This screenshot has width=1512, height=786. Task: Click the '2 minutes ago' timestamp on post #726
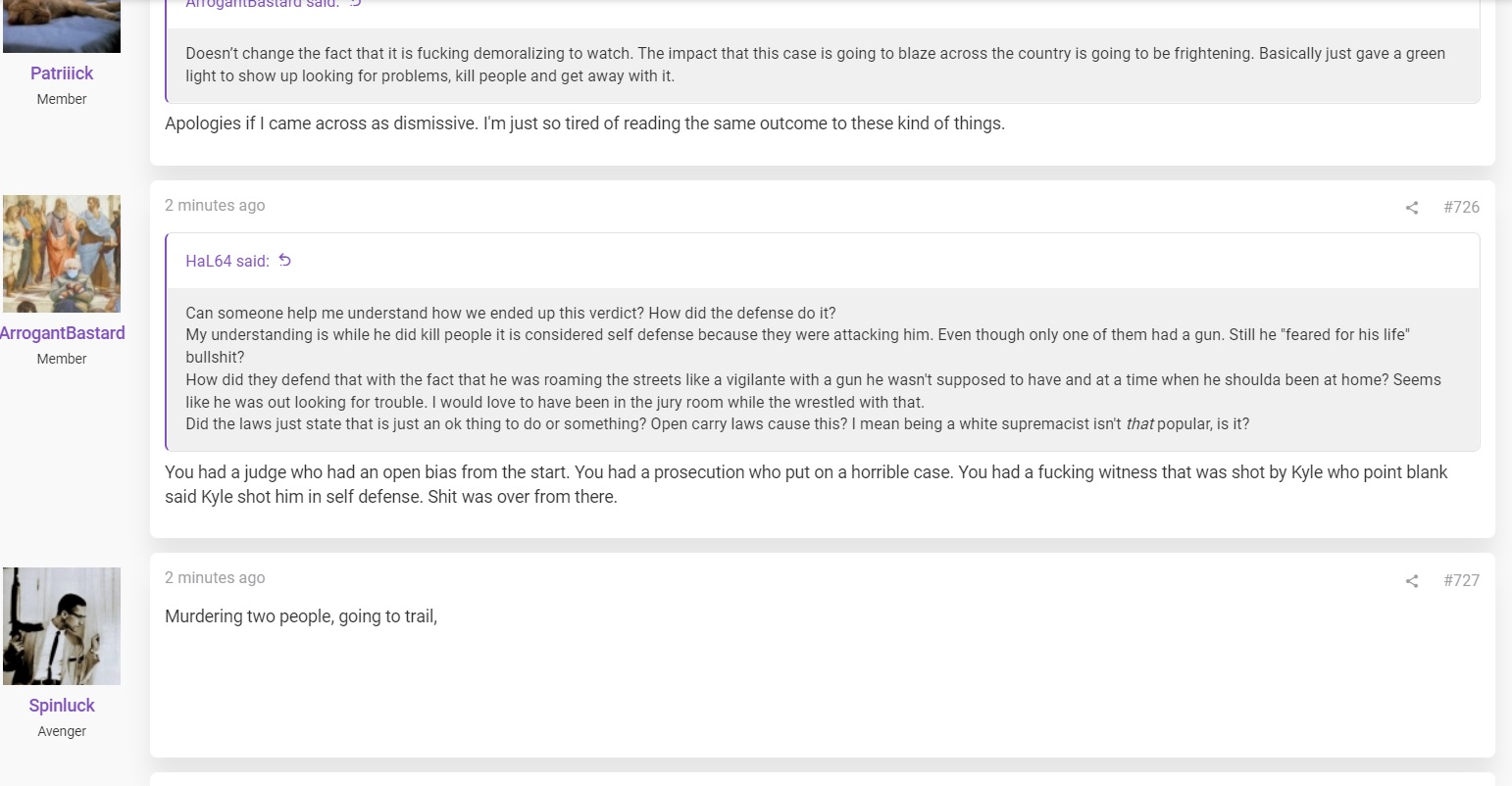pos(215,206)
